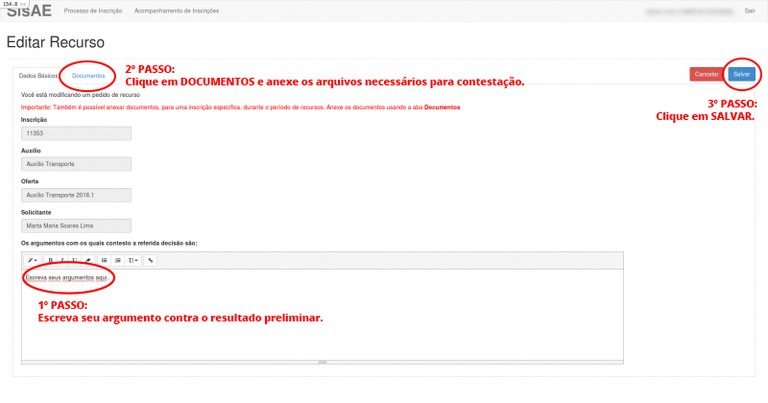Click the eraser clear-formatting icon

point(88,260)
